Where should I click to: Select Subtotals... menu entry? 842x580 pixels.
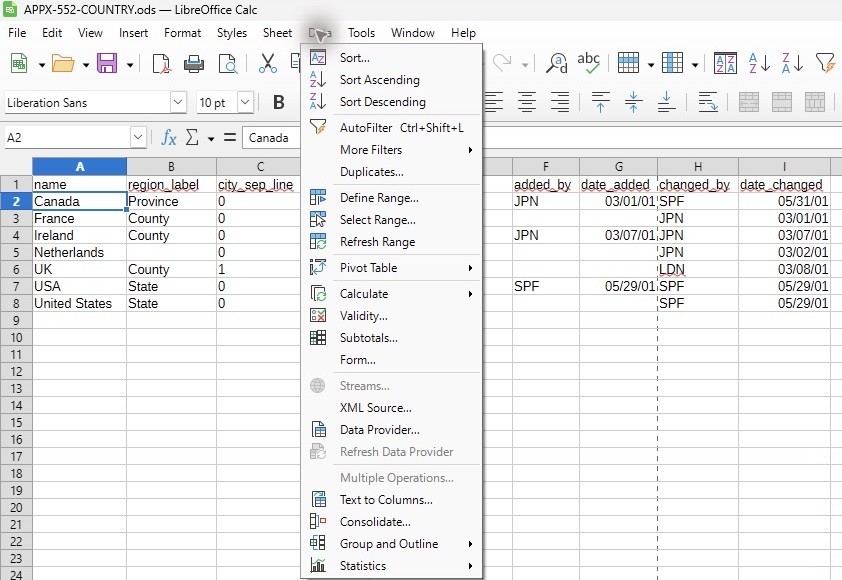(392, 338)
